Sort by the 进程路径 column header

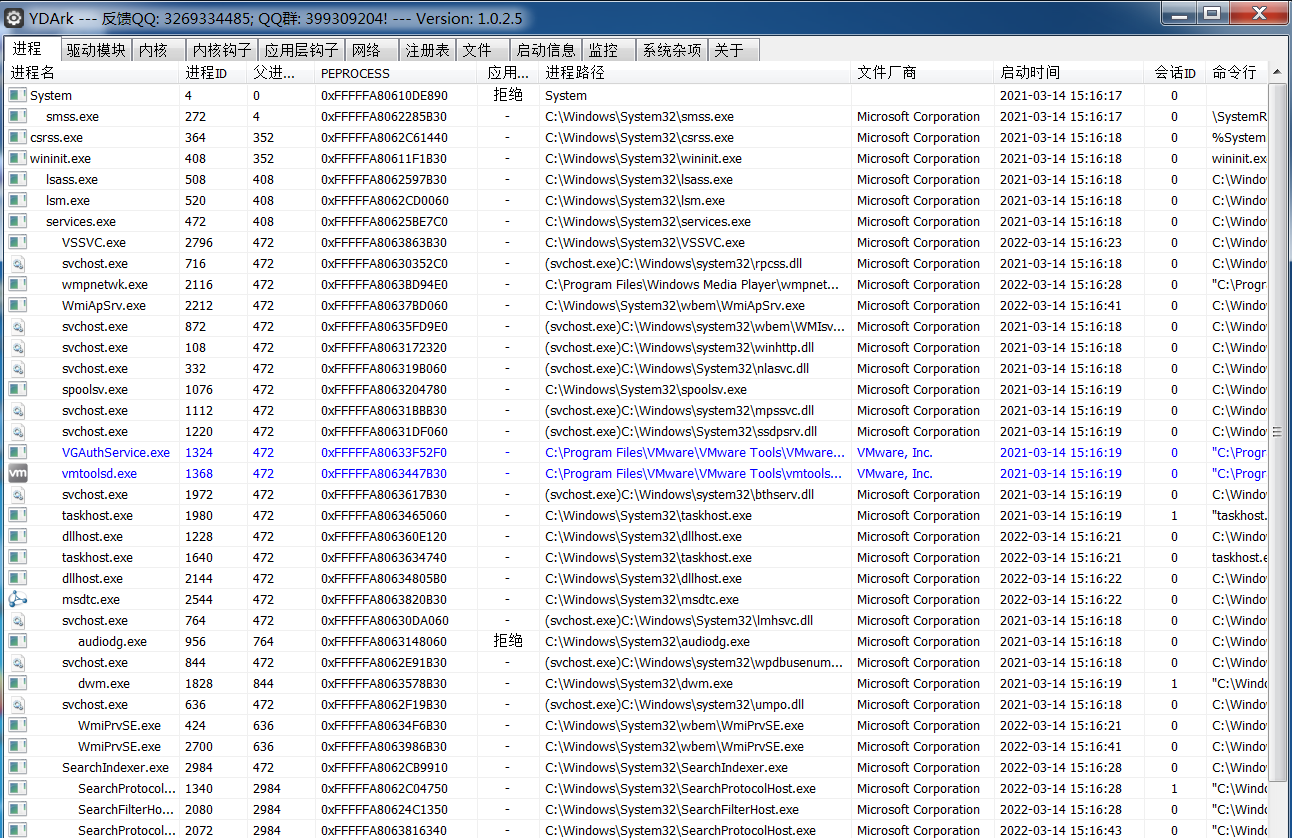click(x=695, y=73)
